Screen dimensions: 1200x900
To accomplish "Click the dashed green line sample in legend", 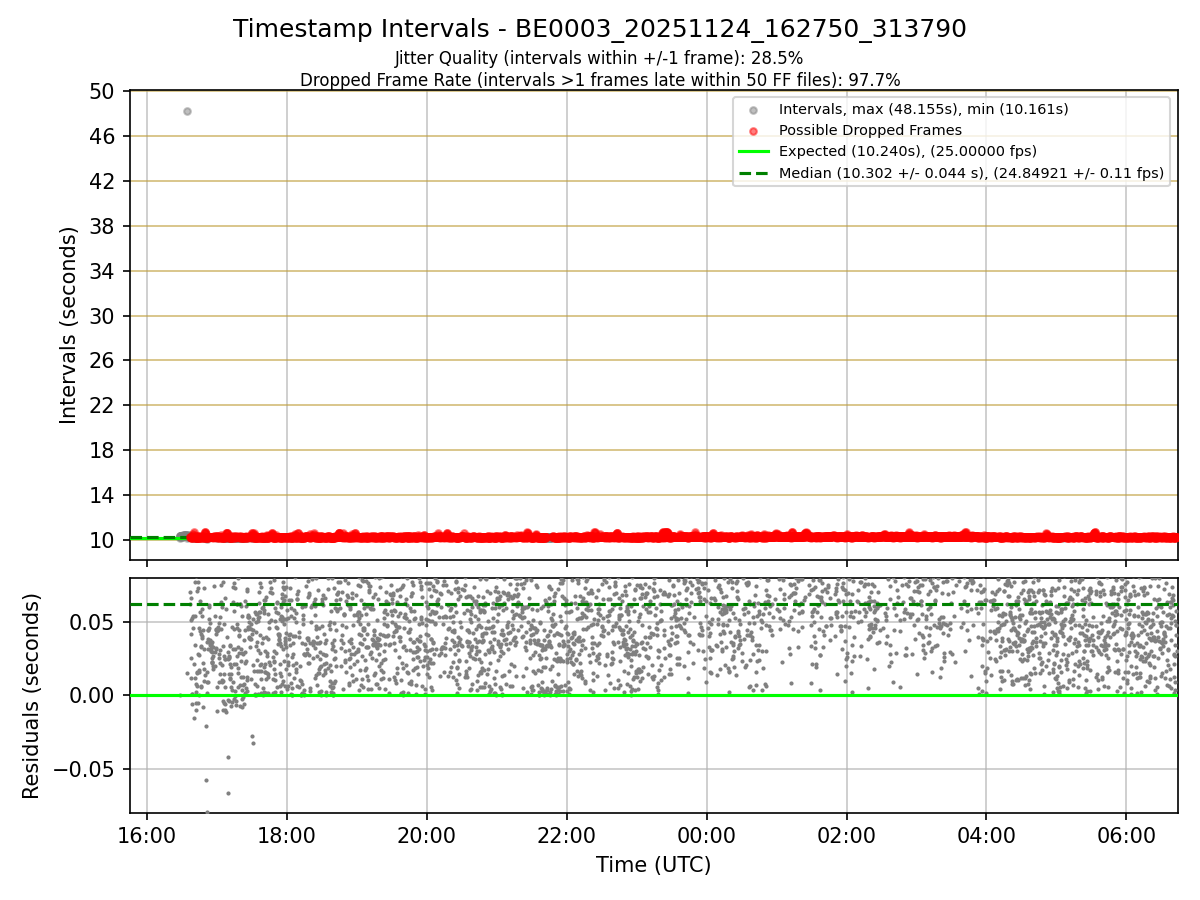I will (754, 173).
